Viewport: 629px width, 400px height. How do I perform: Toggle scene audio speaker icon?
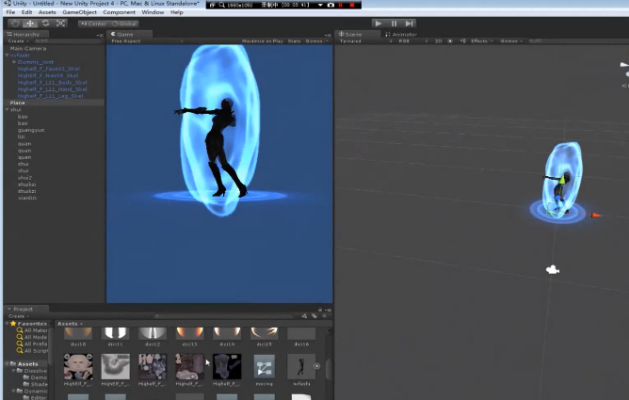coord(463,41)
